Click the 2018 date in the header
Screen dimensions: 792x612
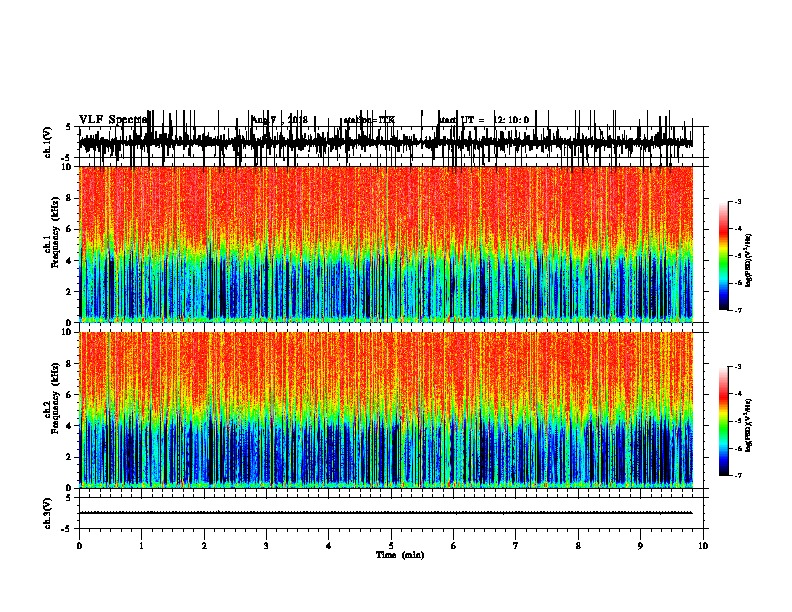297,120
